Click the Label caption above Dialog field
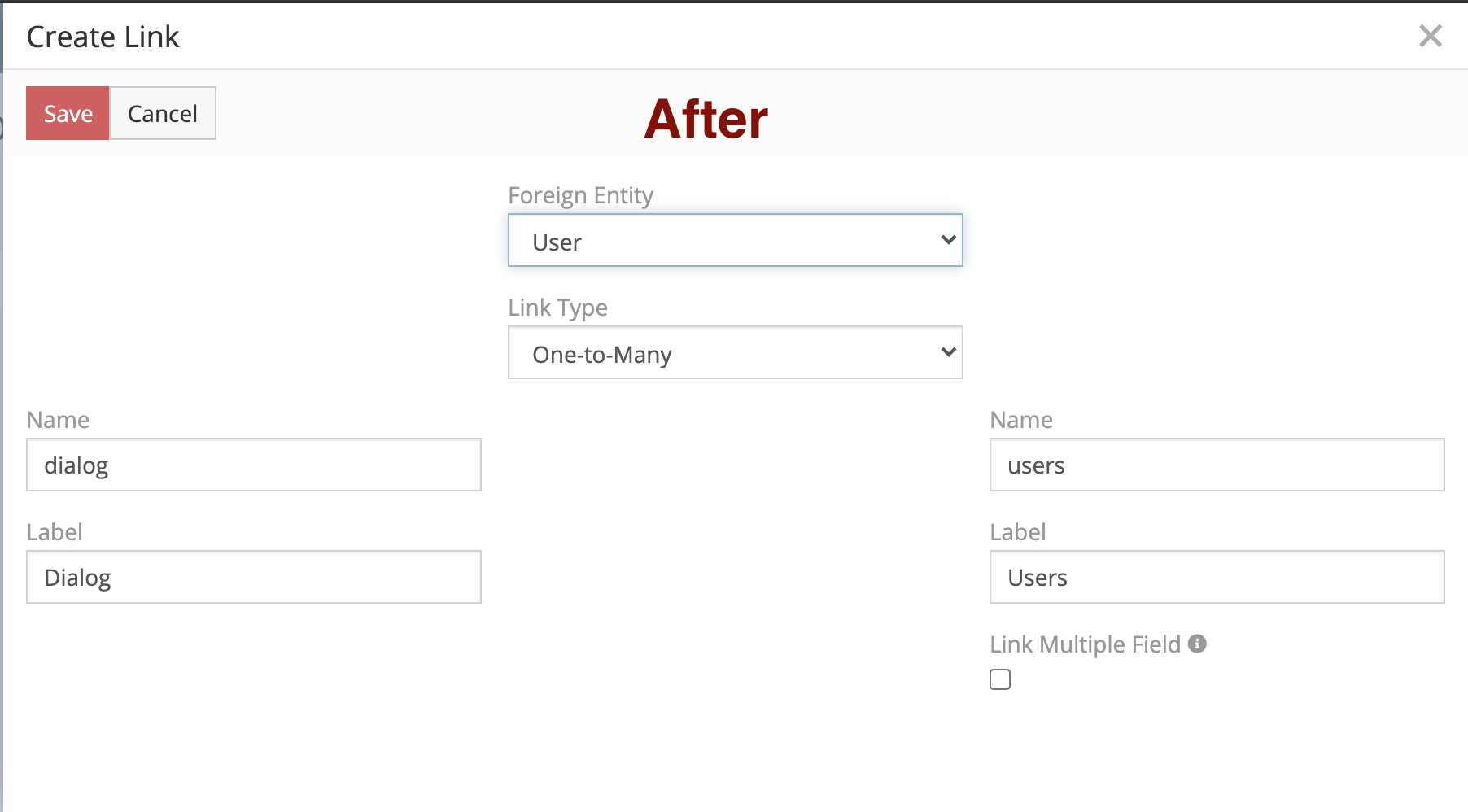Screen dimensions: 1468x812 [x=55, y=532]
